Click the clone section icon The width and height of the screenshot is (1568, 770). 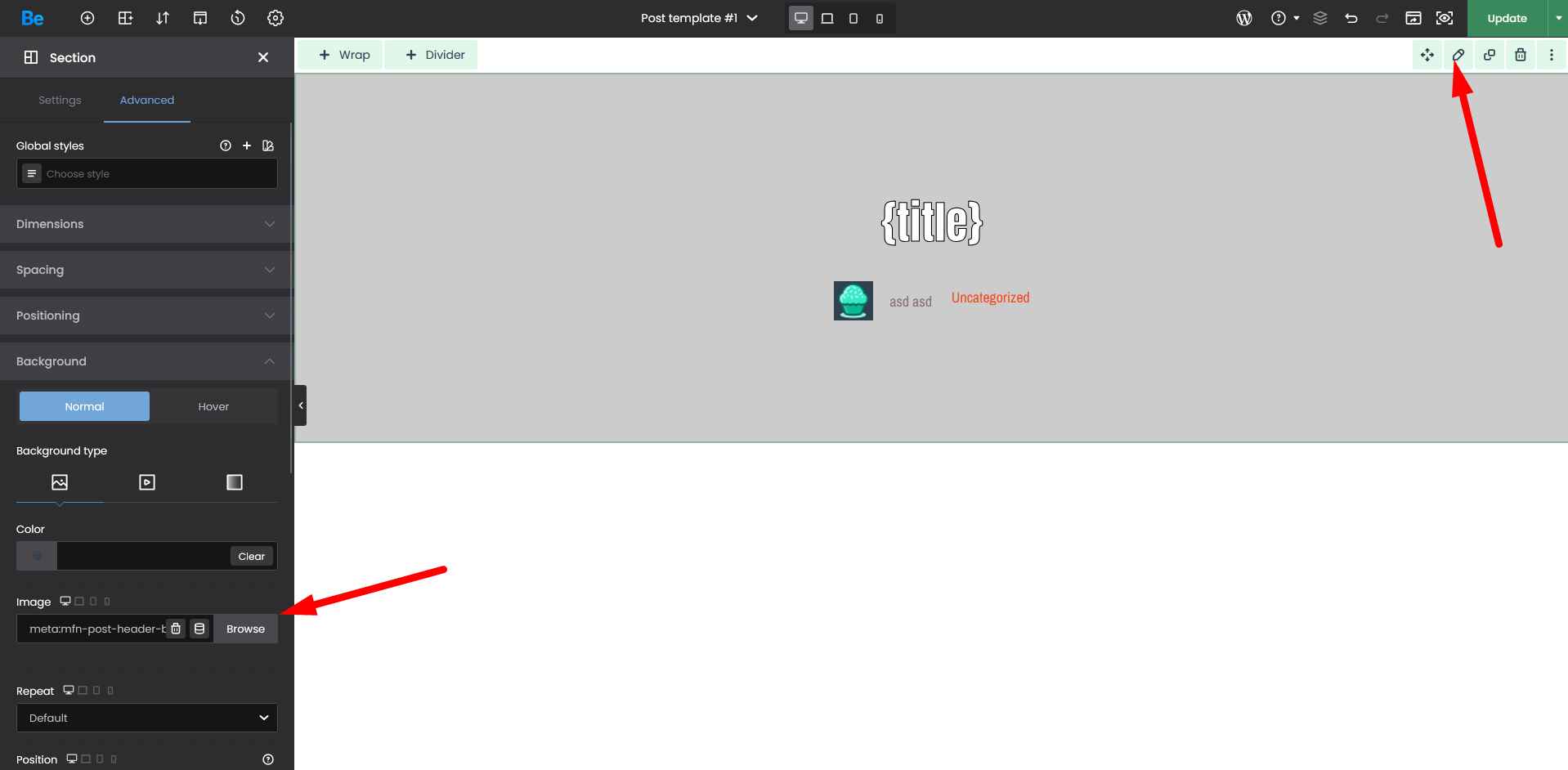[x=1489, y=55]
